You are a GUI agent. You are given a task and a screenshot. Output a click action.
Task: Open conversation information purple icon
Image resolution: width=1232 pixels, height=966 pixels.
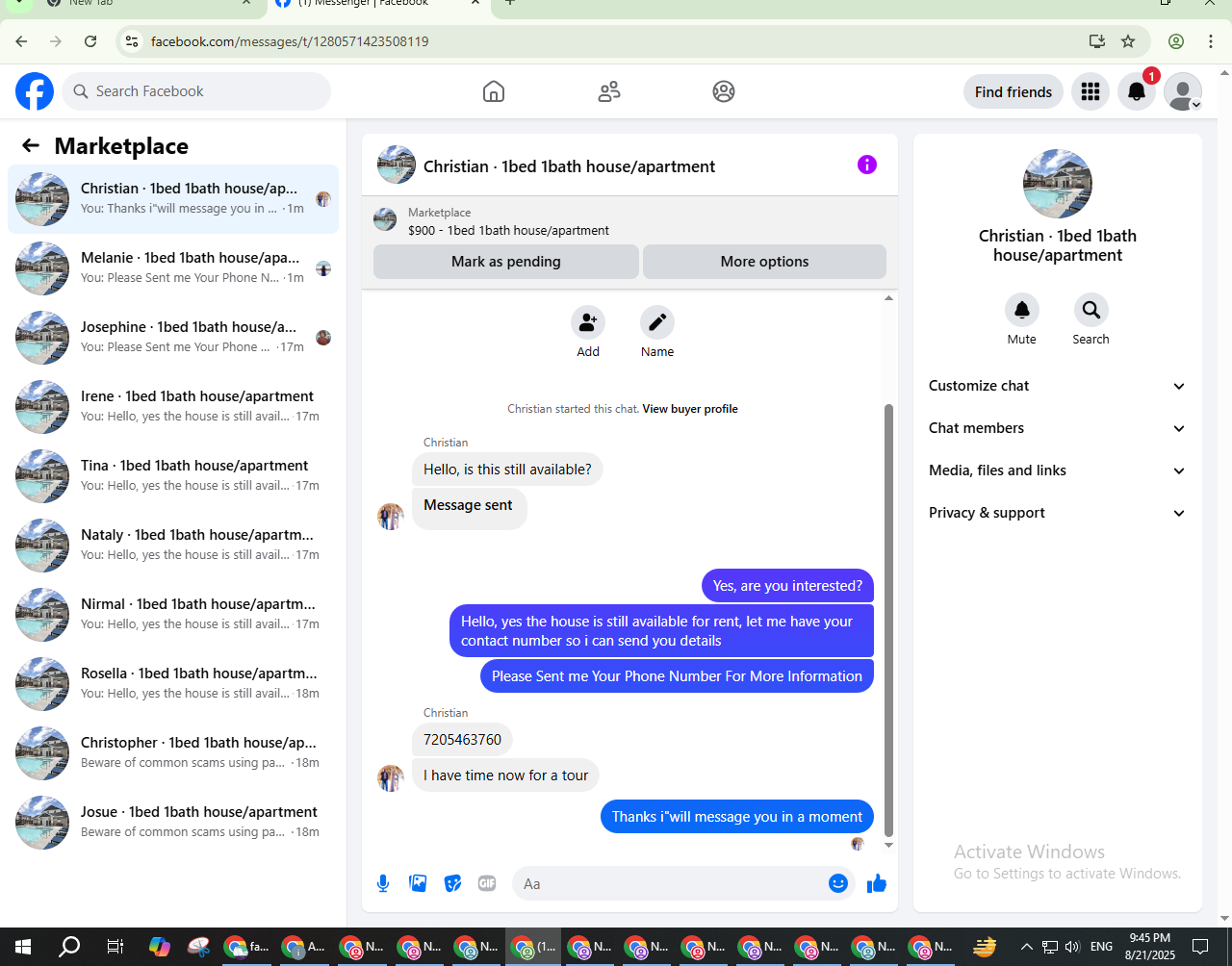(867, 165)
